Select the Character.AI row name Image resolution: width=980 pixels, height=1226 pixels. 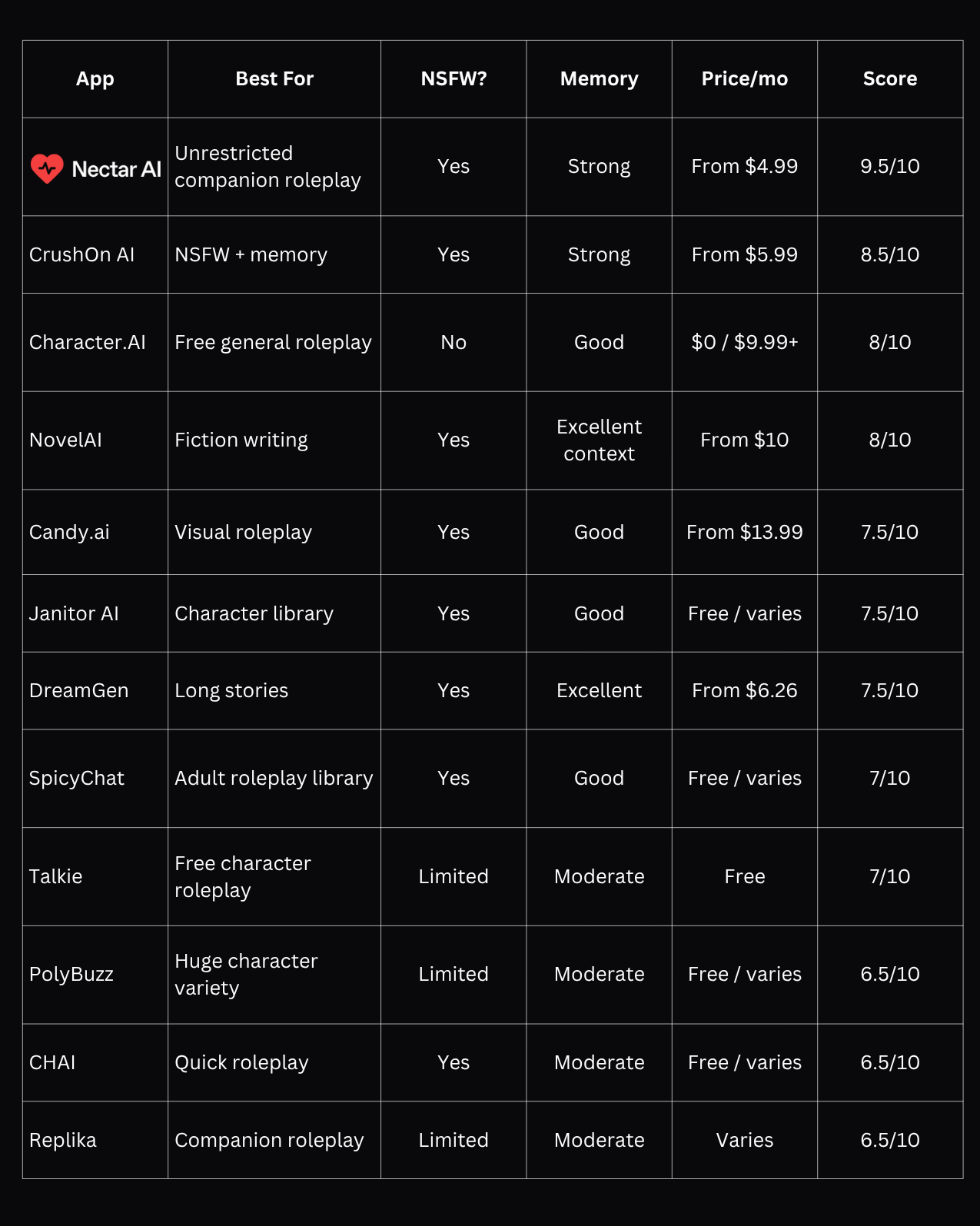[x=88, y=342]
